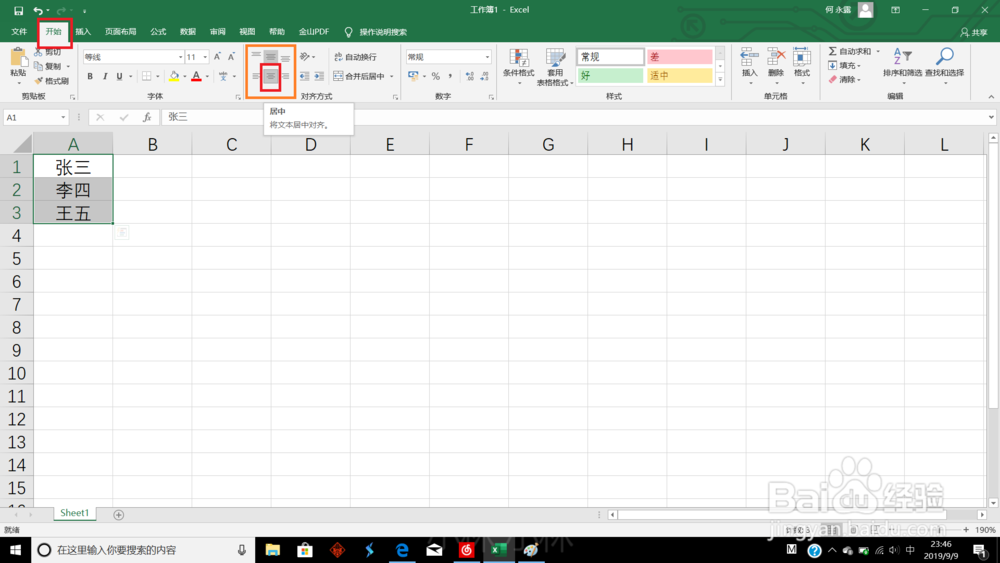Toggle bottom vertical alignment

pyautogui.click(x=285, y=57)
